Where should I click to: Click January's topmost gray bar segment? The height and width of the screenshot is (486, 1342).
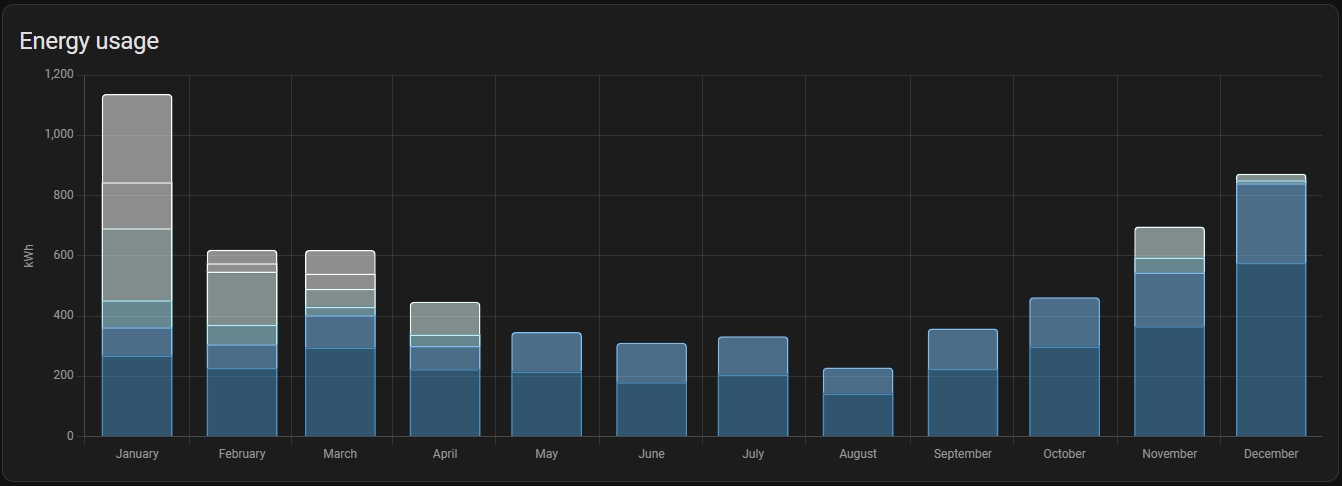coord(137,139)
